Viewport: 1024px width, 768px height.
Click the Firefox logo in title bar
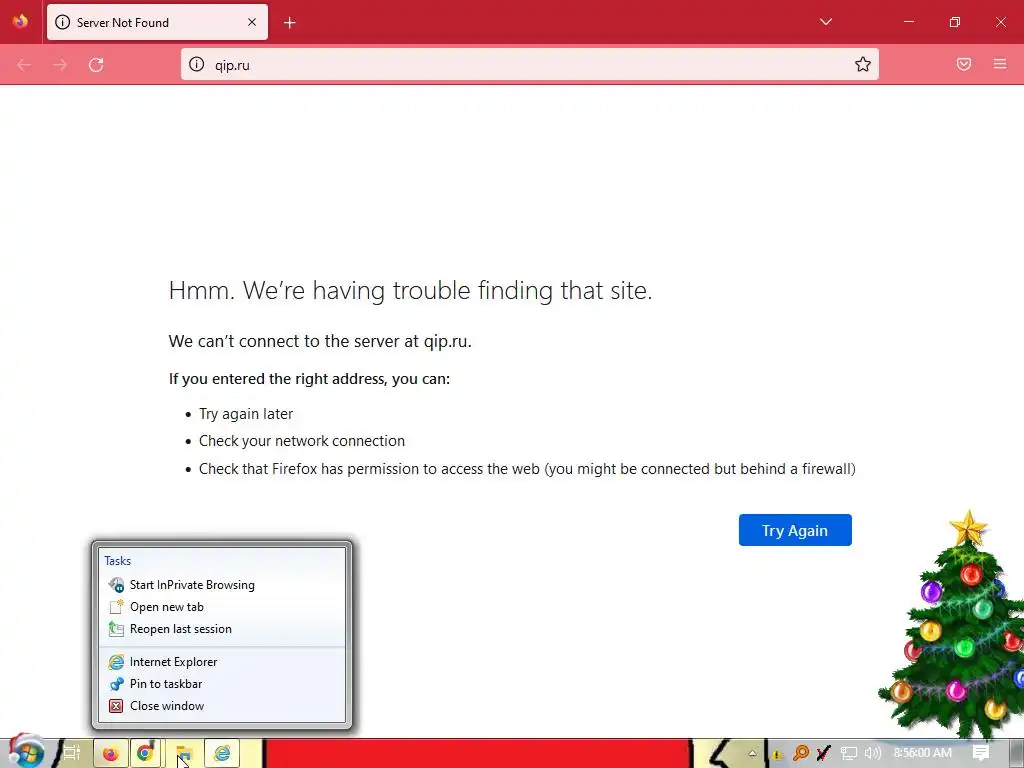click(x=20, y=22)
